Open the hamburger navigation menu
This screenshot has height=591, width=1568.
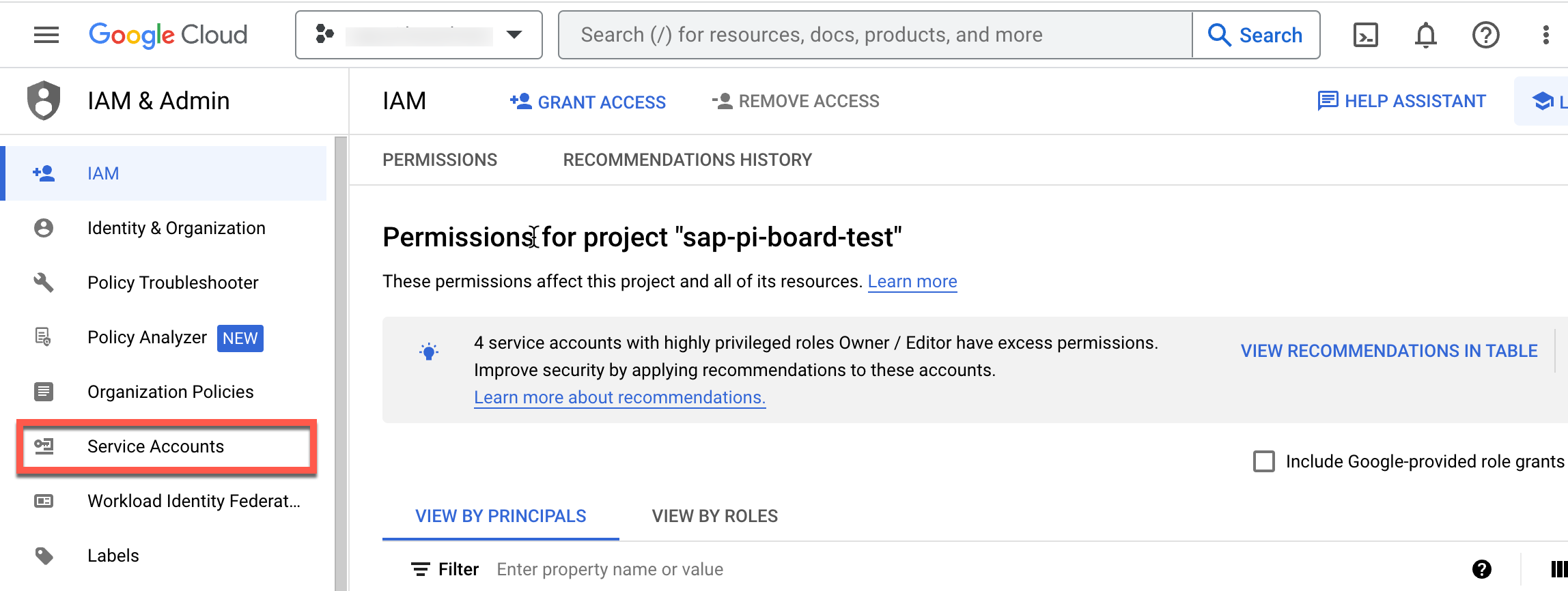coord(46,35)
